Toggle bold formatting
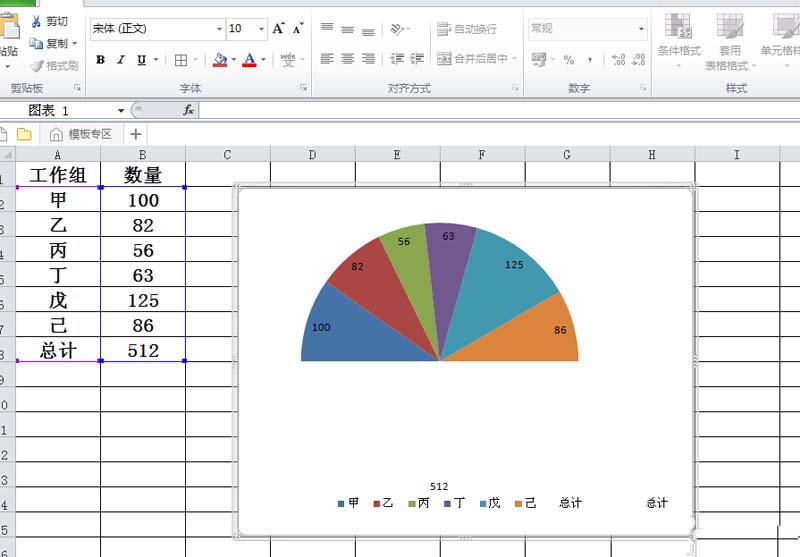 pos(101,60)
